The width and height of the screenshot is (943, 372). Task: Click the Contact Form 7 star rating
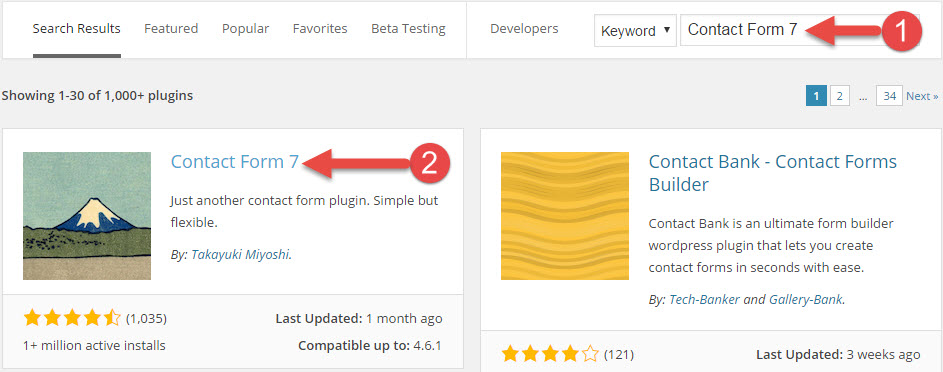coord(72,319)
